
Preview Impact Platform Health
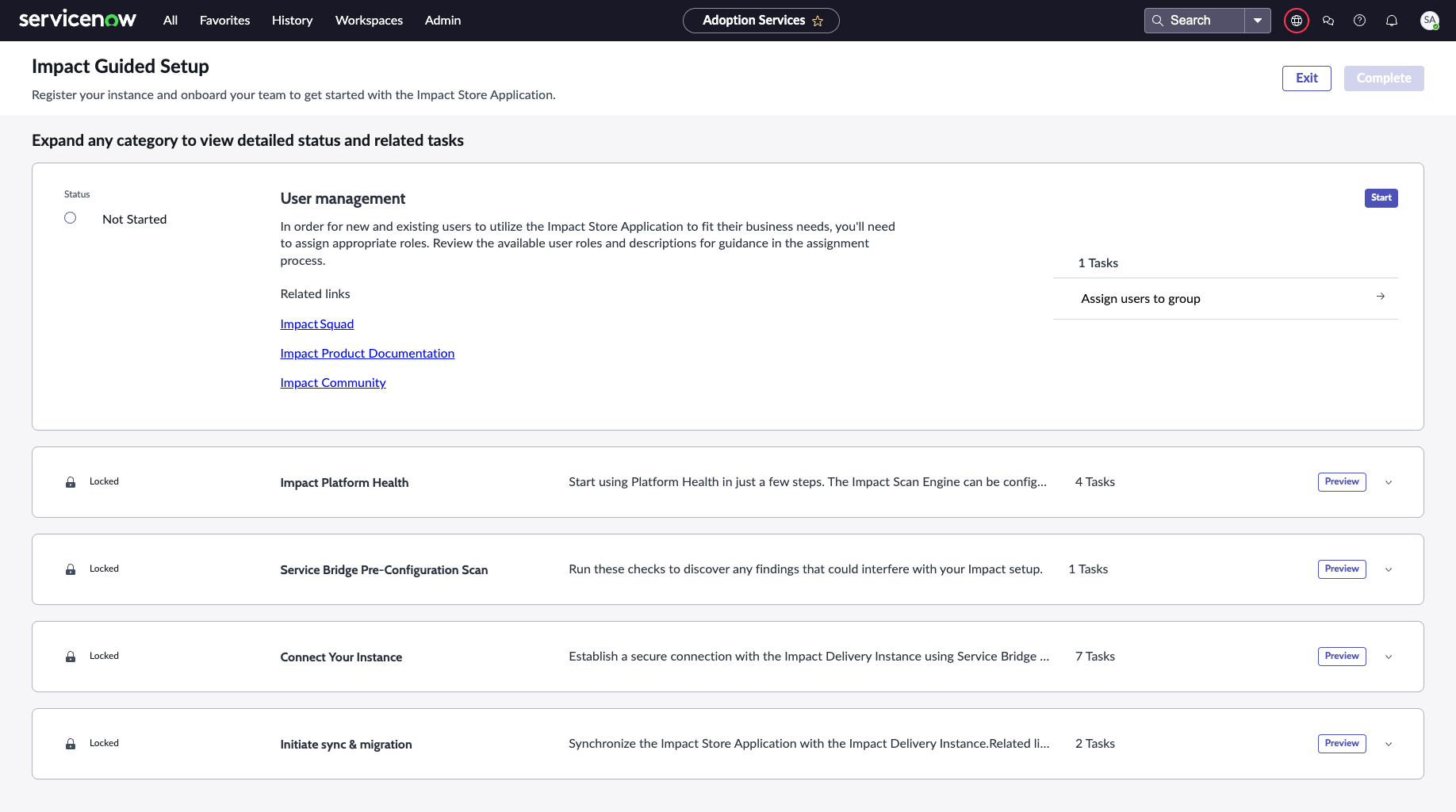tap(1342, 482)
